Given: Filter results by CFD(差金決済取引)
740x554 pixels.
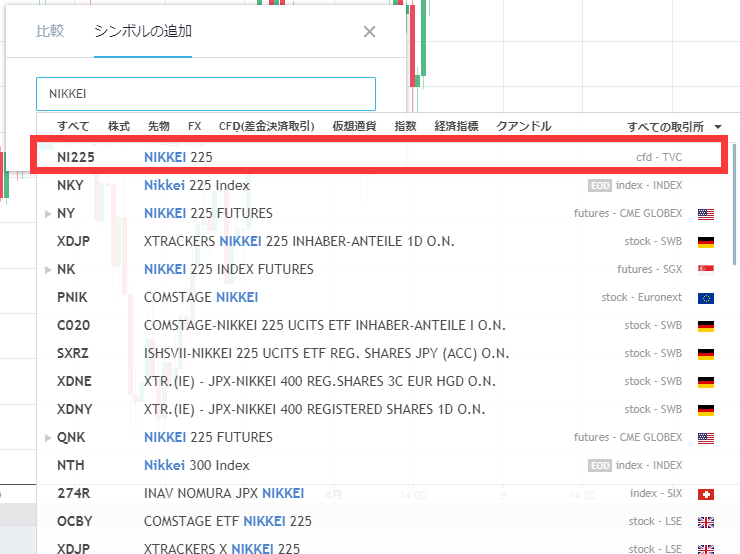Looking at the screenshot, I should [x=267, y=126].
